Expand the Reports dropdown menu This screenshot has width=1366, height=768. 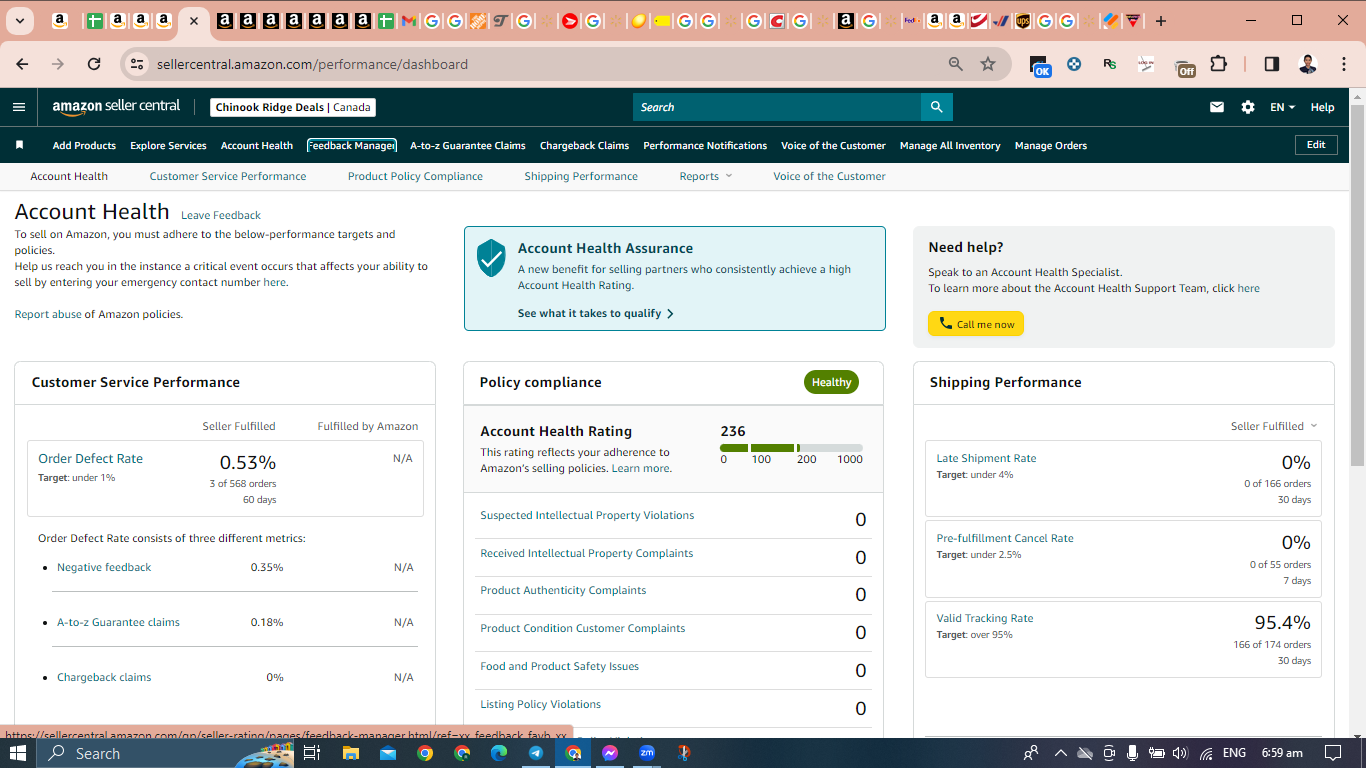706,176
